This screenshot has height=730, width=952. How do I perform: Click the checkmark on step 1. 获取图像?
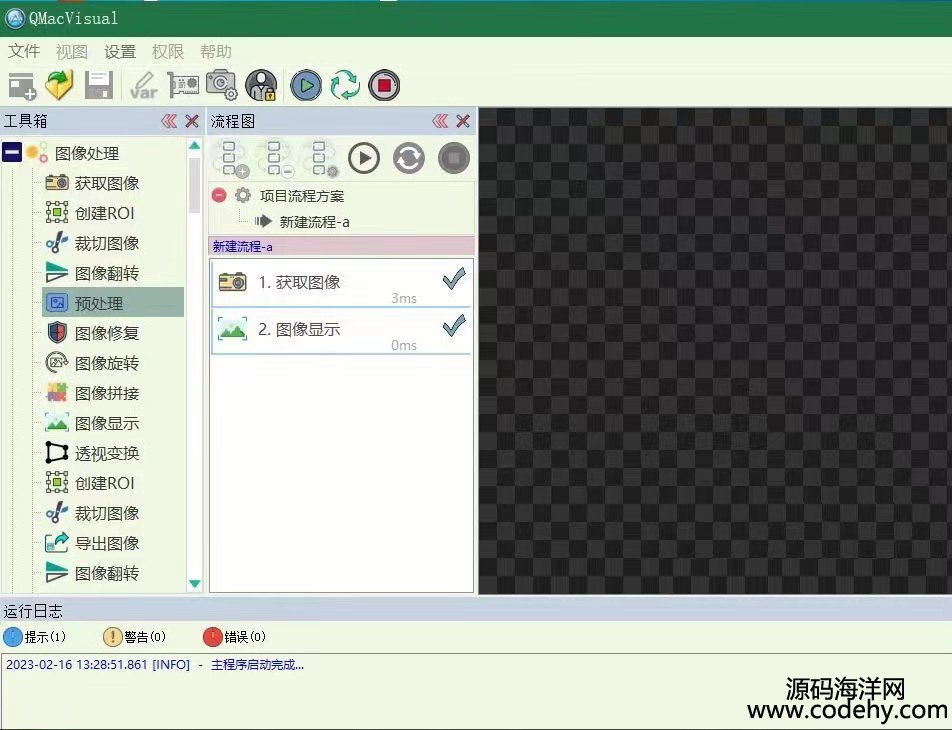[454, 278]
